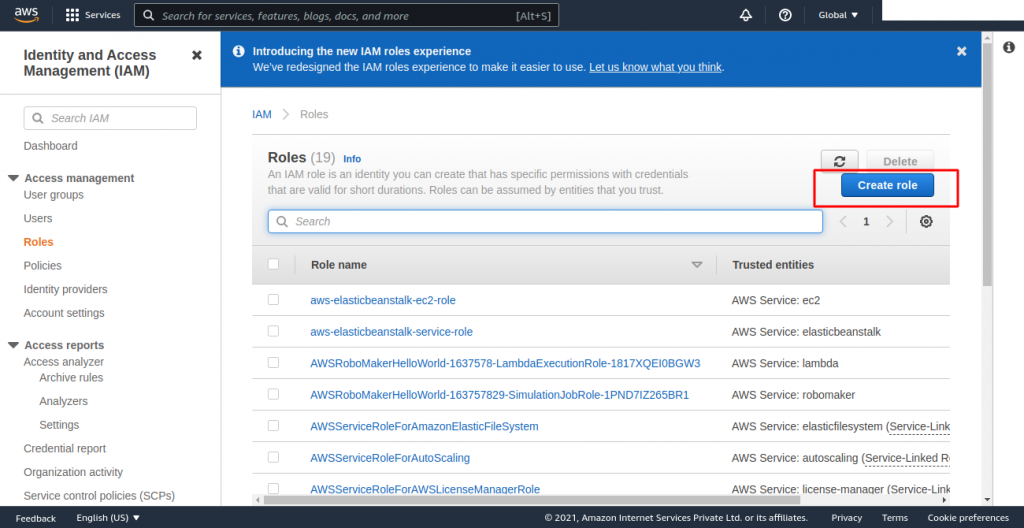Viewport: 1024px width, 528px height.
Task: Collapse the Access management section
Action: [12, 178]
